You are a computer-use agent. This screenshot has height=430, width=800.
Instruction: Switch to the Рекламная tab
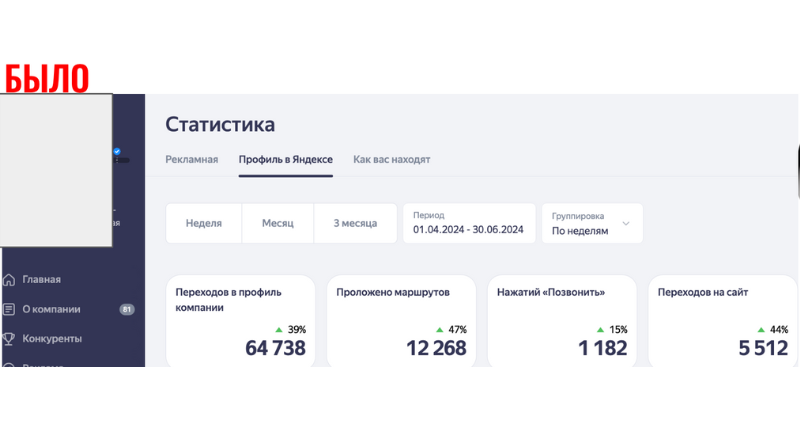tap(191, 160)
